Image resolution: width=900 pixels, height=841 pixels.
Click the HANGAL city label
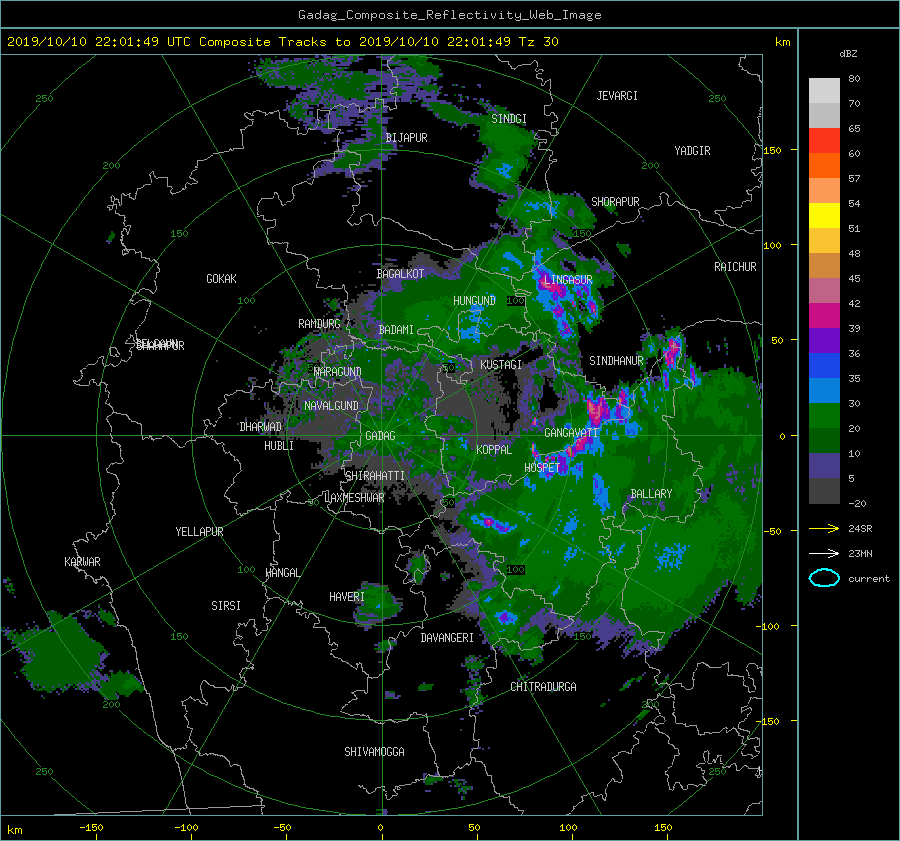(x=282, y=573)
